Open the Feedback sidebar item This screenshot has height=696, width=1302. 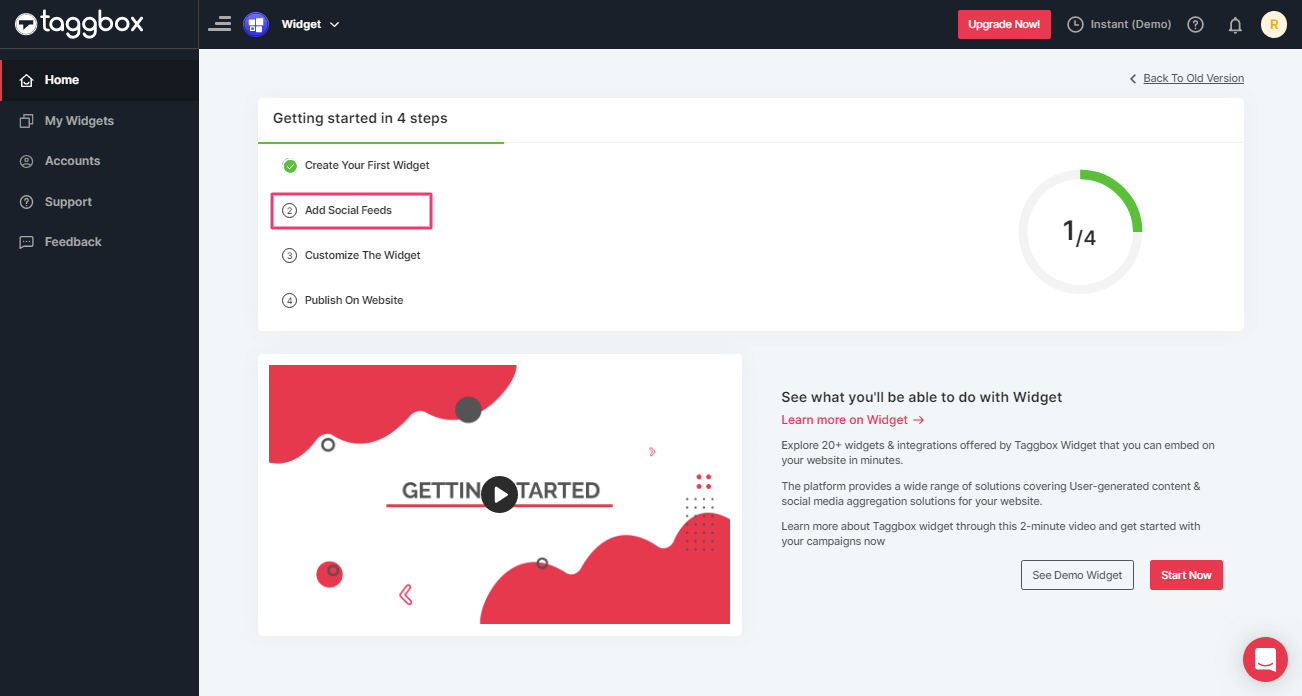click(x=72, y=241)
